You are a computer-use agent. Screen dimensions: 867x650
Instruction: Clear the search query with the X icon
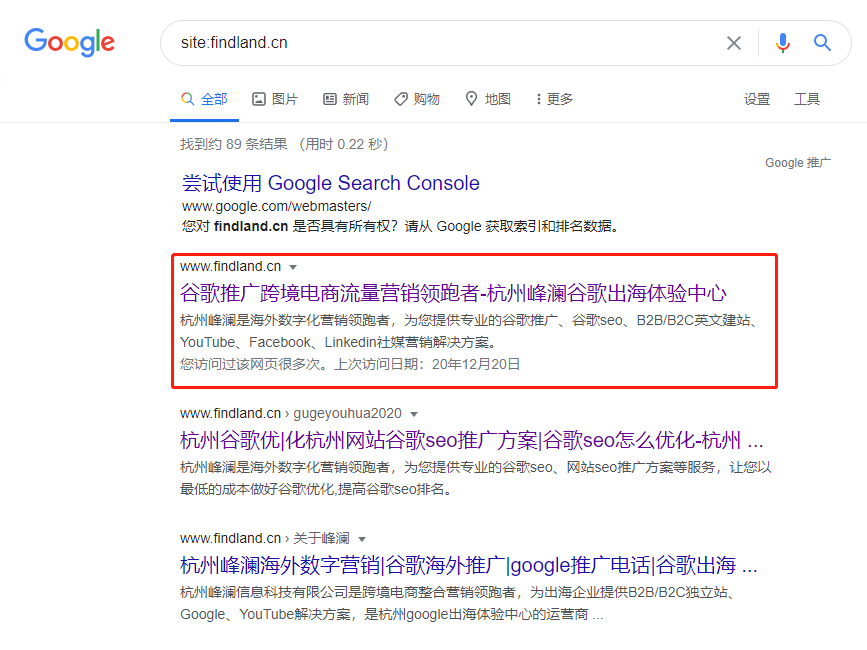[x=733, y=43]
